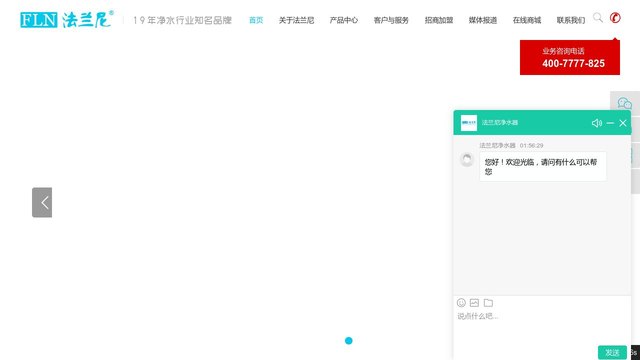640x360 pixels.
Task: Open 首页 menu item
Action: [256, 20]
